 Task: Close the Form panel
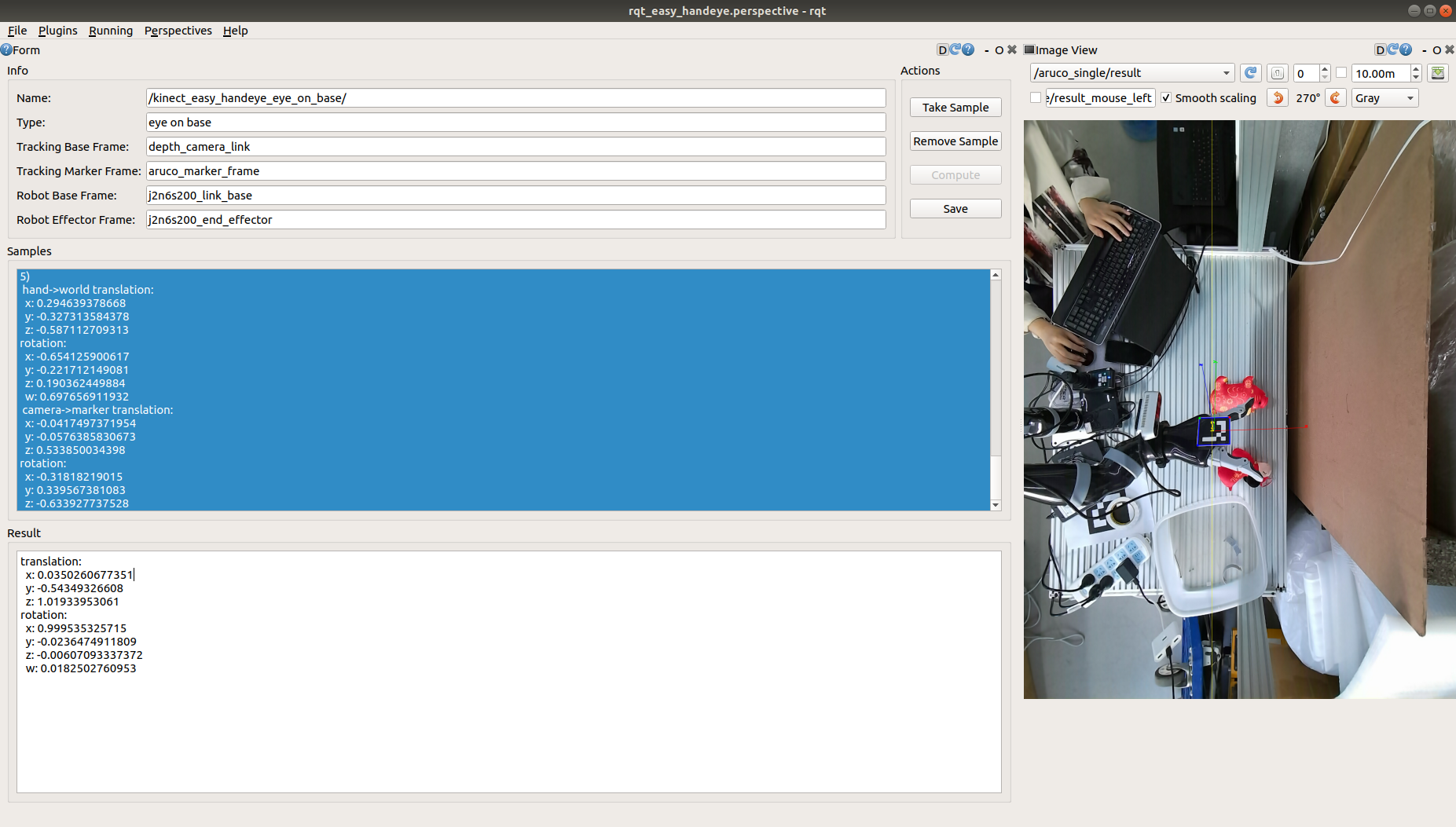point(1012,49)
